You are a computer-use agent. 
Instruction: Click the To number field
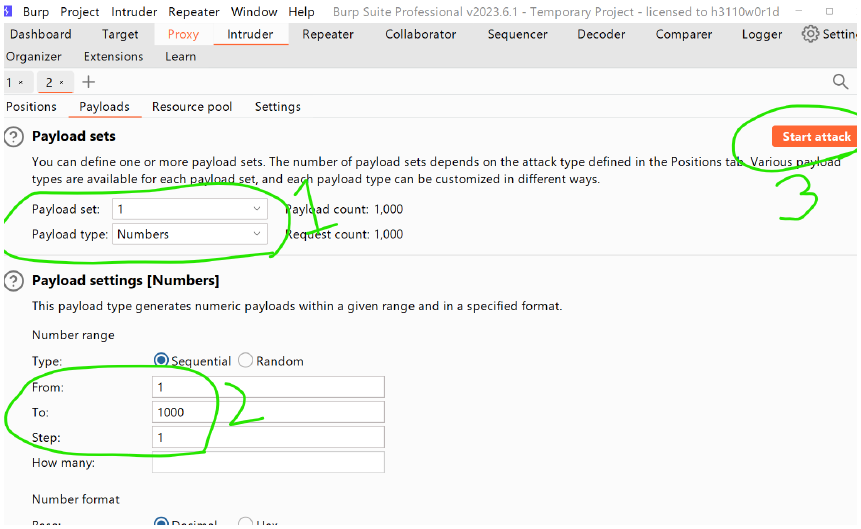pyautogui.click(x=268, y=412)
